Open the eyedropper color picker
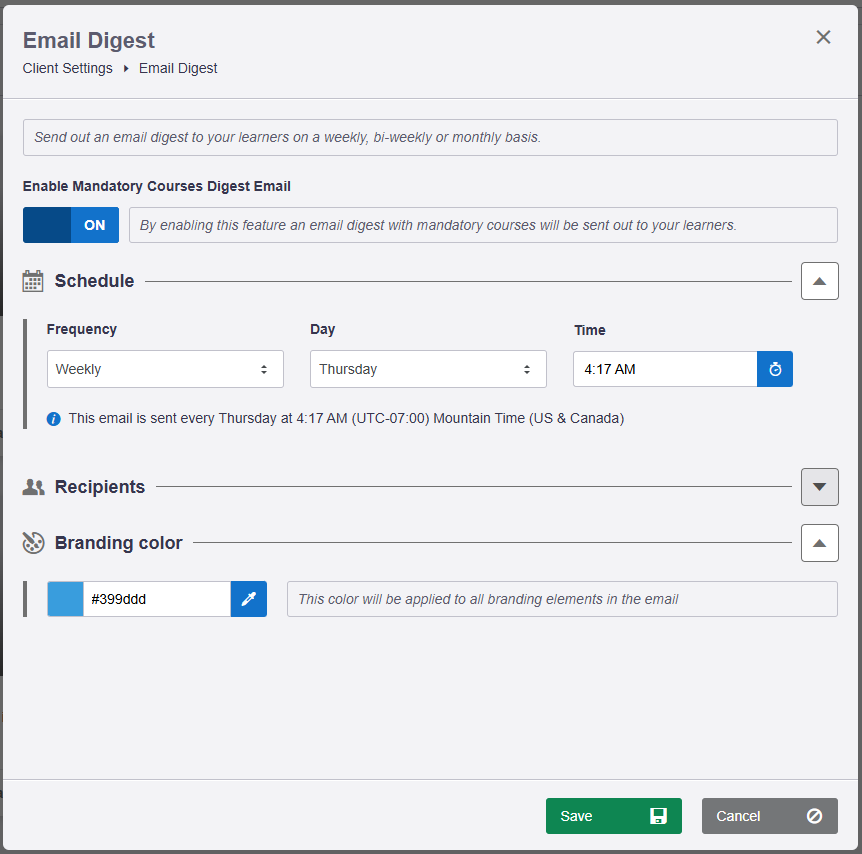862x854 pixels. pos(248,599)
